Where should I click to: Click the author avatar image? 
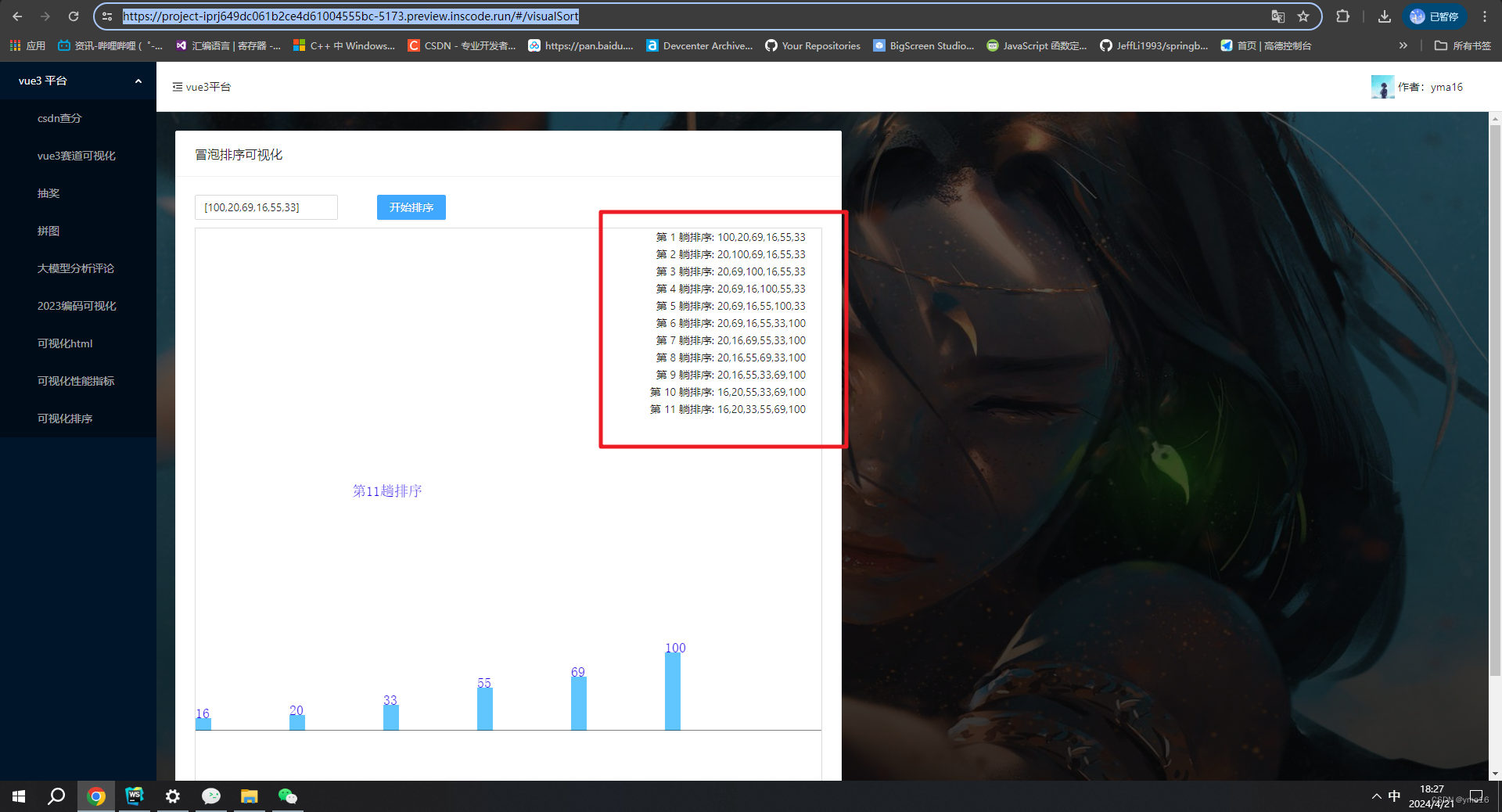pos(1382,87)
